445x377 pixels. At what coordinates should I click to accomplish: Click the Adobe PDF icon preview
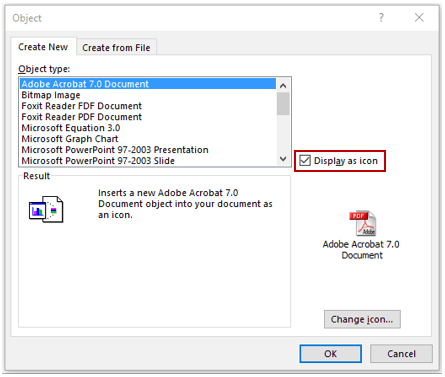coord(363,223)
